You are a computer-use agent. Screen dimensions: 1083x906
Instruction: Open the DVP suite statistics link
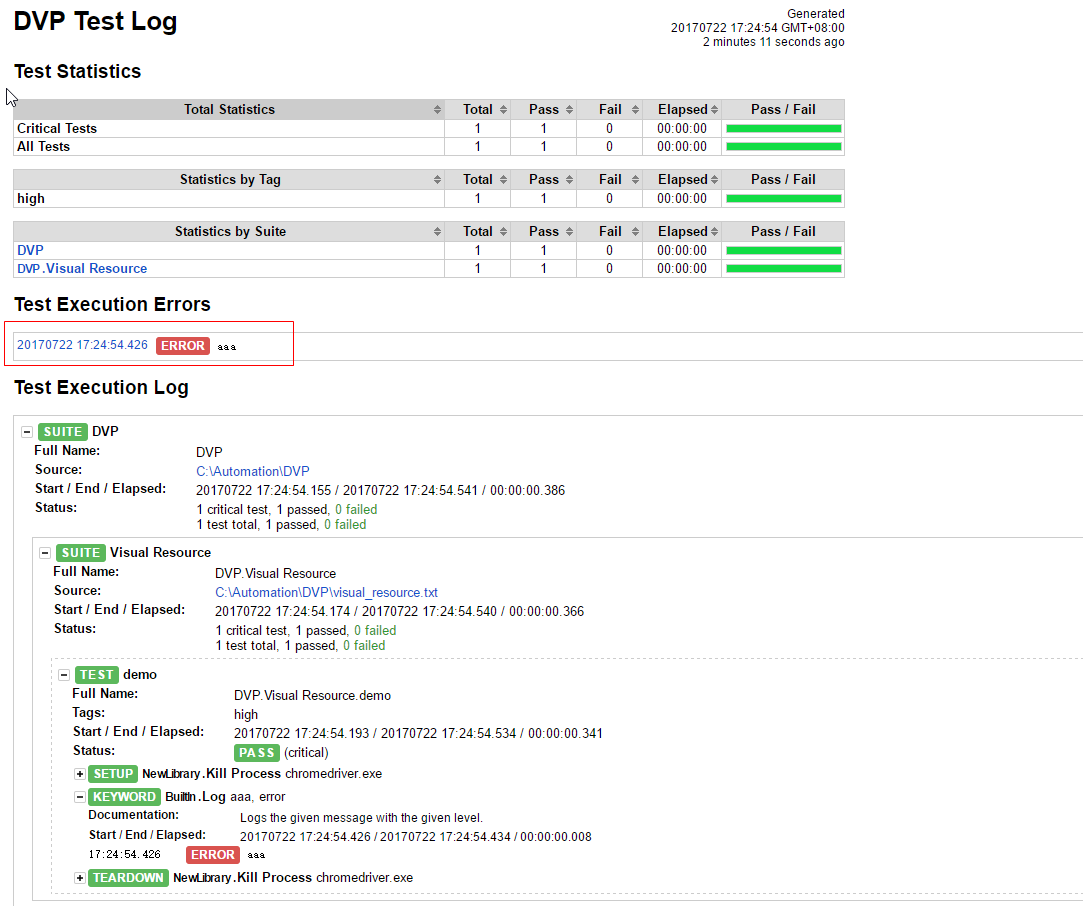point(30,250)
